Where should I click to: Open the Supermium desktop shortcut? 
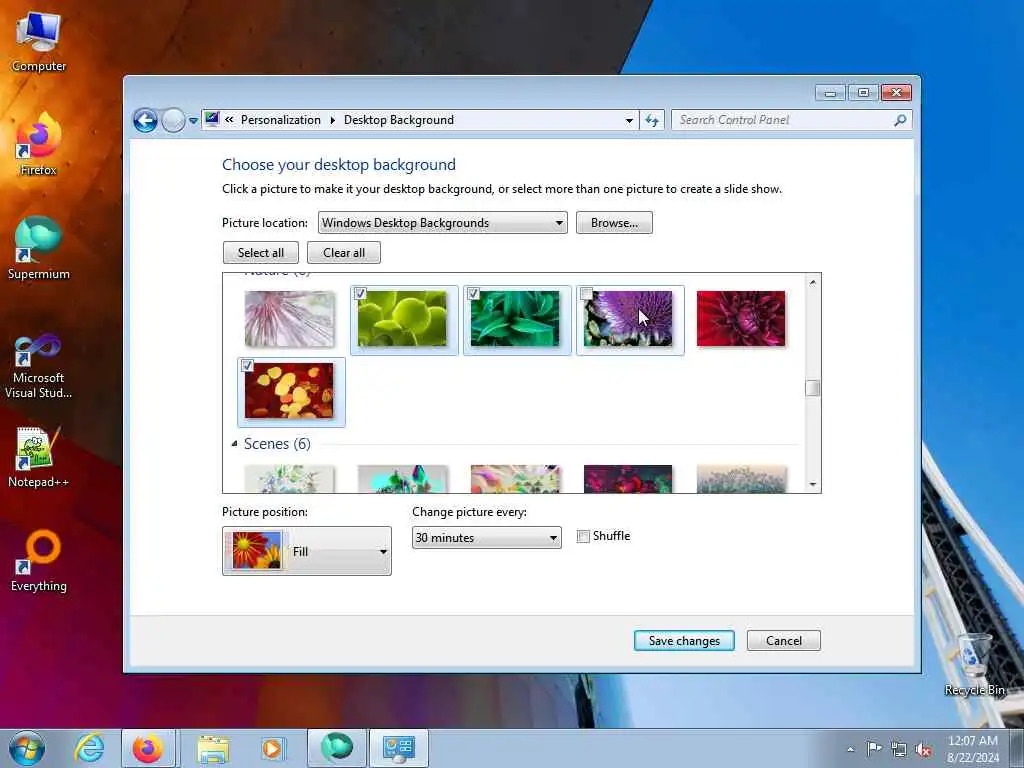point(39,248)
